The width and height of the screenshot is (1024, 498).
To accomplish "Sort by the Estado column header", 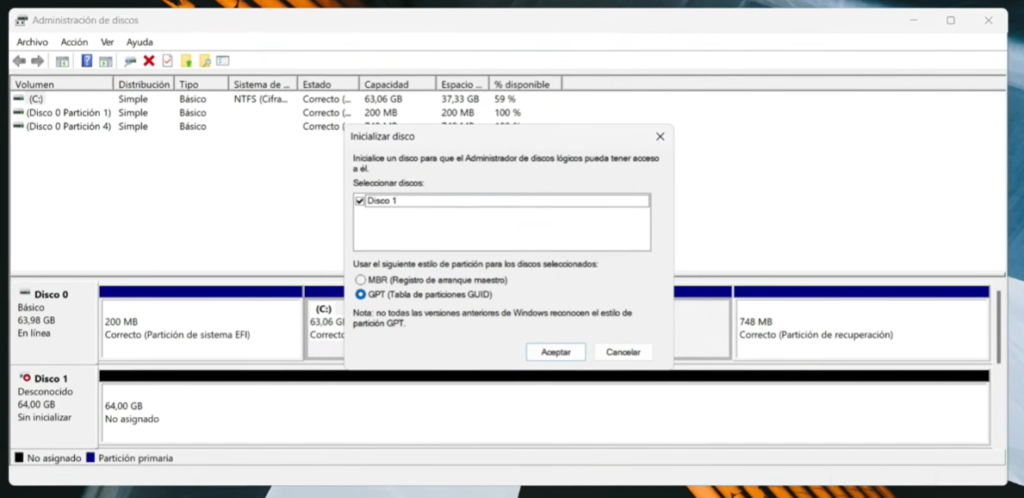I will [328, 84].
